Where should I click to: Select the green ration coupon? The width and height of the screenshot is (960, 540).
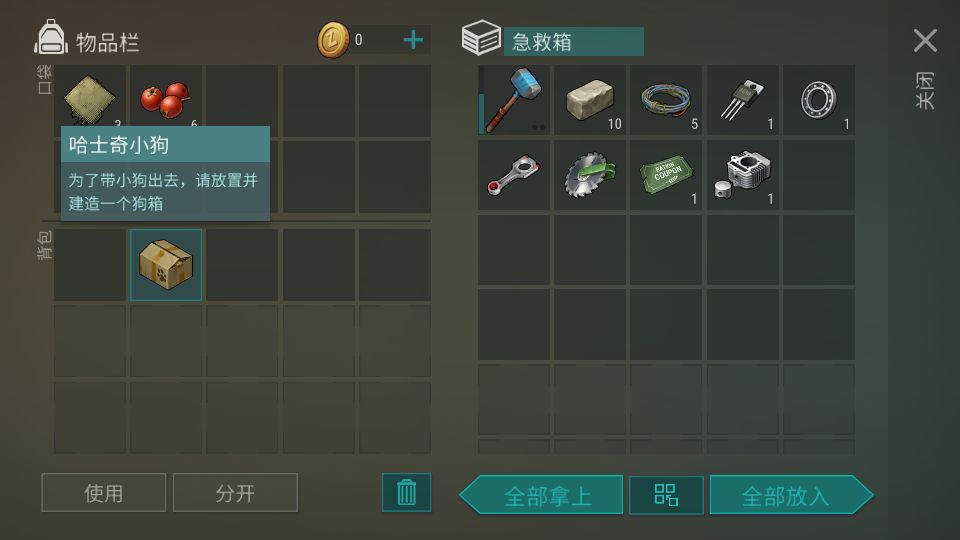[x=666, y=175]
